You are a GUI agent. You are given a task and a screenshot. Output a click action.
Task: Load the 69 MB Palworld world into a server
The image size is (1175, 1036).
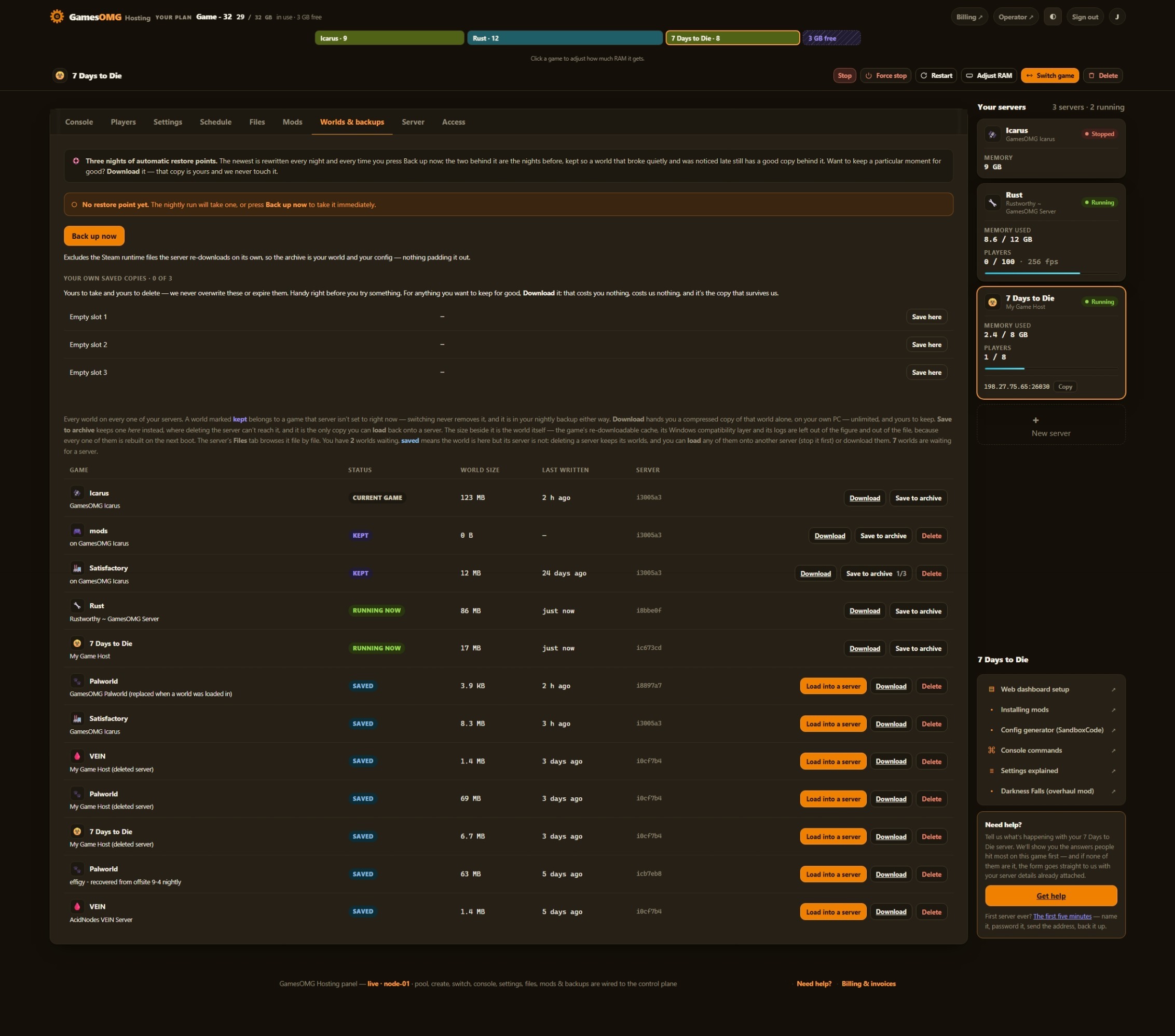[833, 799]
